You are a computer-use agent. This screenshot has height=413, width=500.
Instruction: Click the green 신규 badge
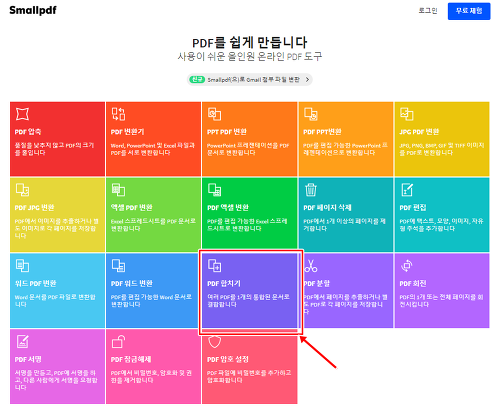pos(197,79)
